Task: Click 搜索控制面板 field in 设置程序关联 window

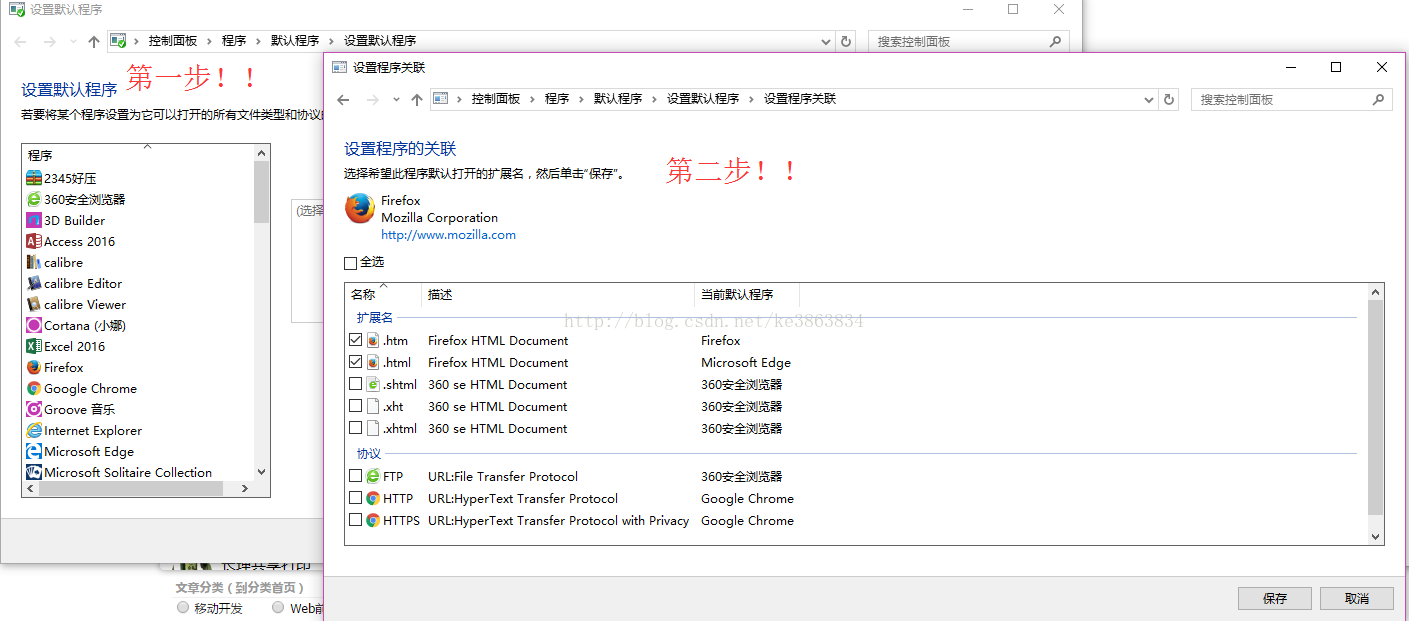Action: pyautogui.click(x=1280, y=99)
